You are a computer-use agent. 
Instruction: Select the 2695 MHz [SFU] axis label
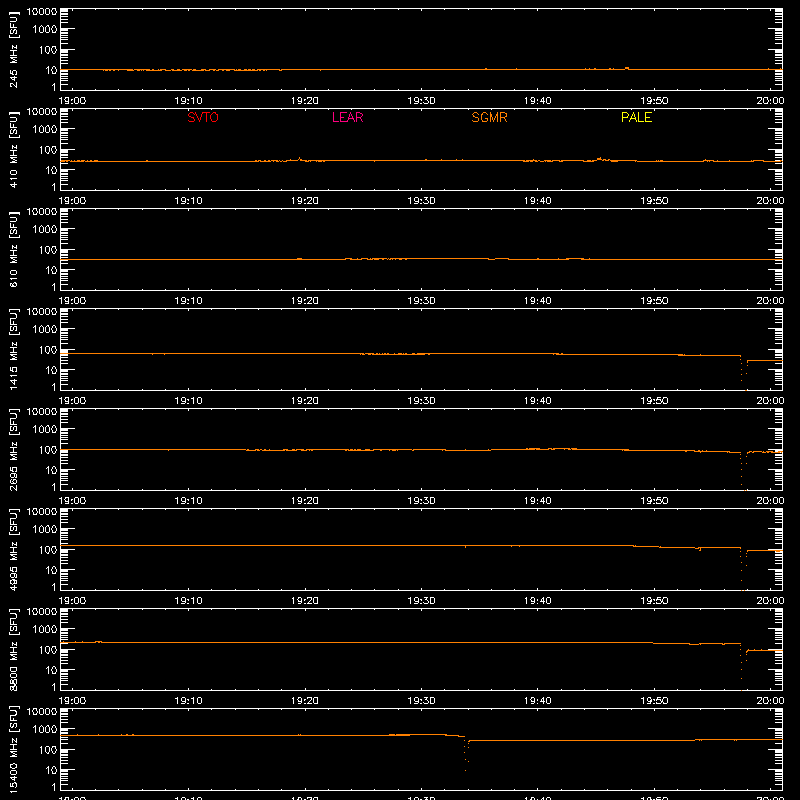click(14, 450)
